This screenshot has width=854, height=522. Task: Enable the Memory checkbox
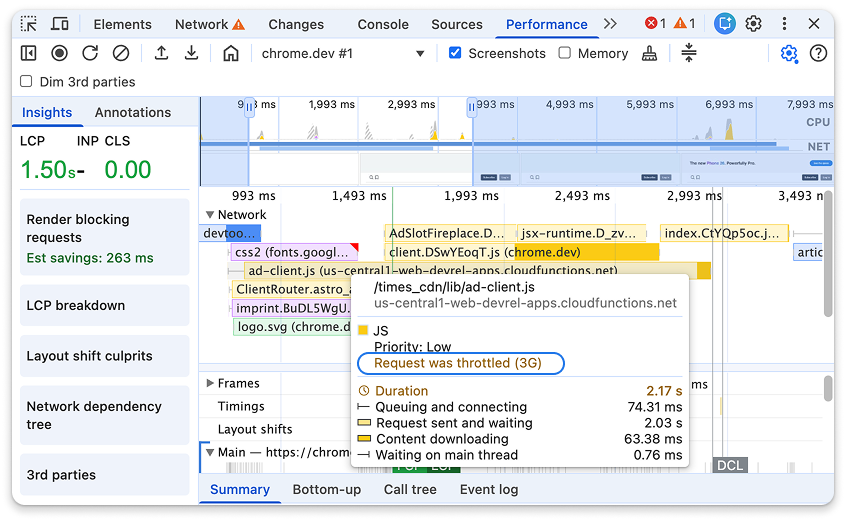pyautogui.click(x=565, y=54)
